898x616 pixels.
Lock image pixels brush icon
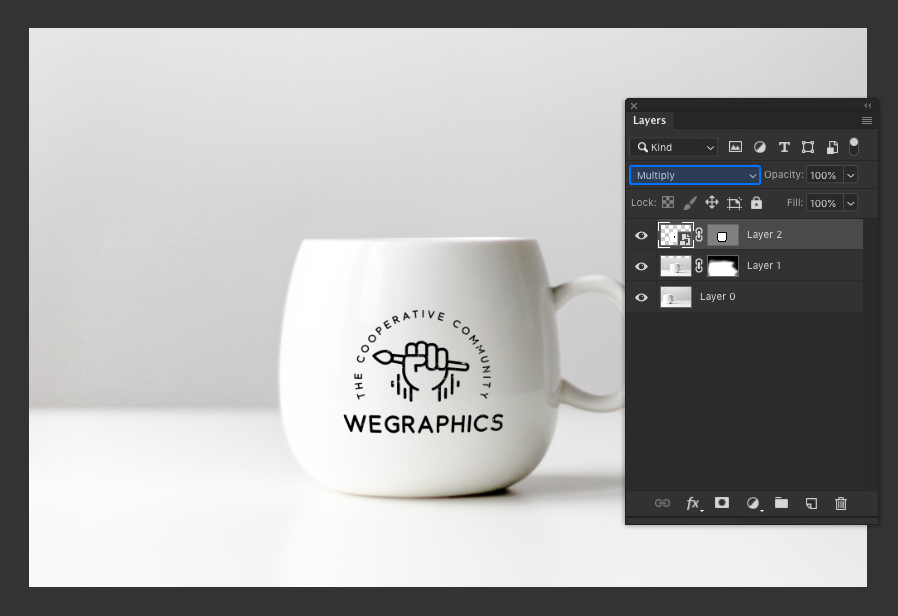[690, 203]
